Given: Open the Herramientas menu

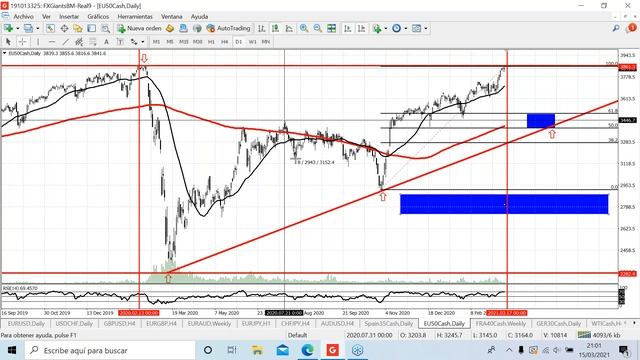Looking at the screenshot, I should point(135,17).
